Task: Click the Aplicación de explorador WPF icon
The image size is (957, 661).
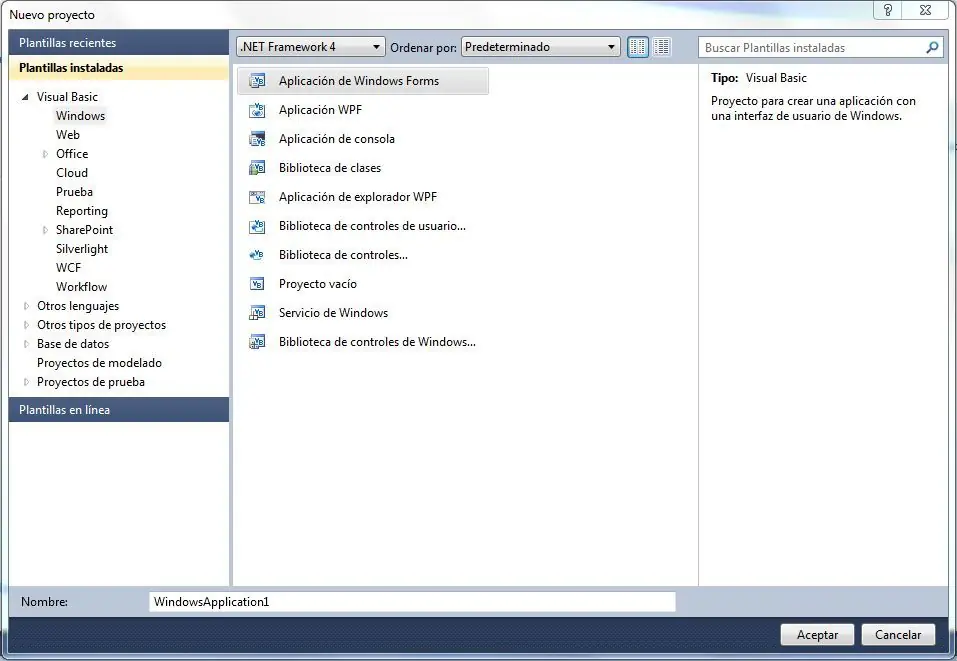Action: click(258, 197)
